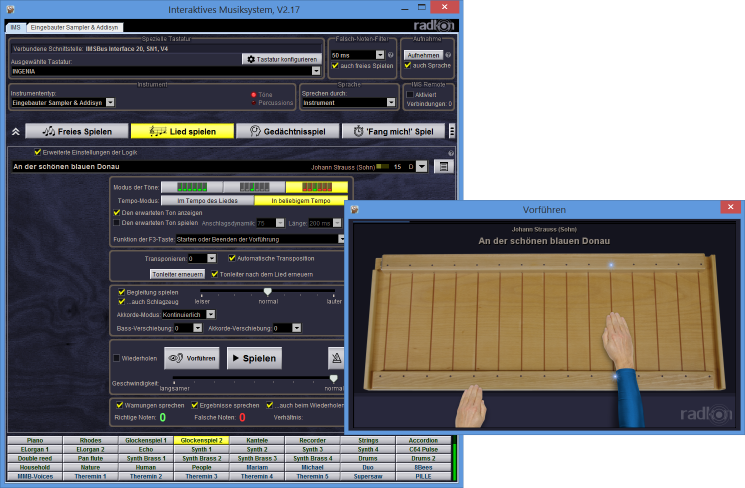The image size is (745, 488).
Task: Click help icon next to Falsch-Noten-Filter
Action: click(391, 55)
